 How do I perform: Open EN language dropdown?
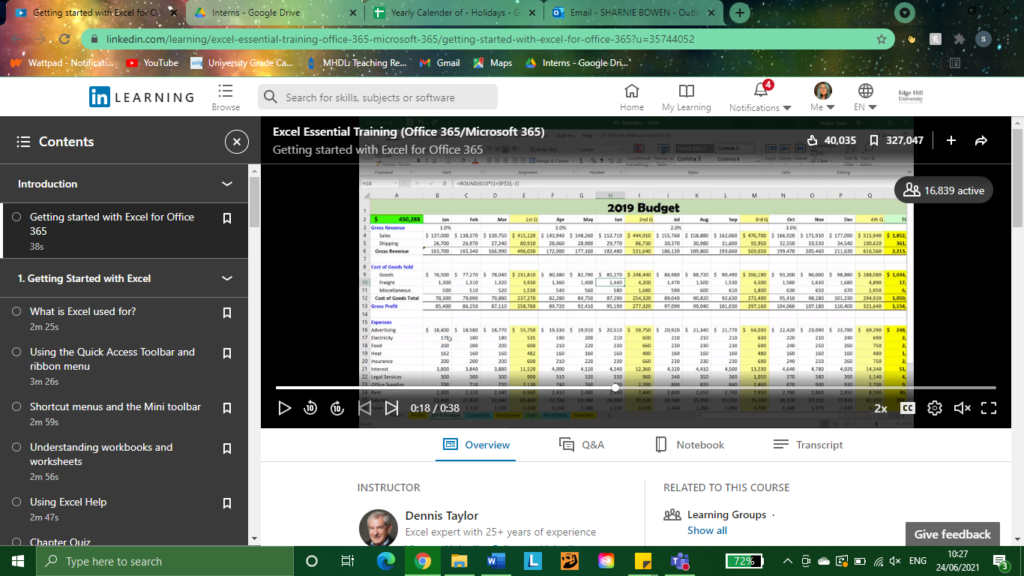click(x=865, y=97)
